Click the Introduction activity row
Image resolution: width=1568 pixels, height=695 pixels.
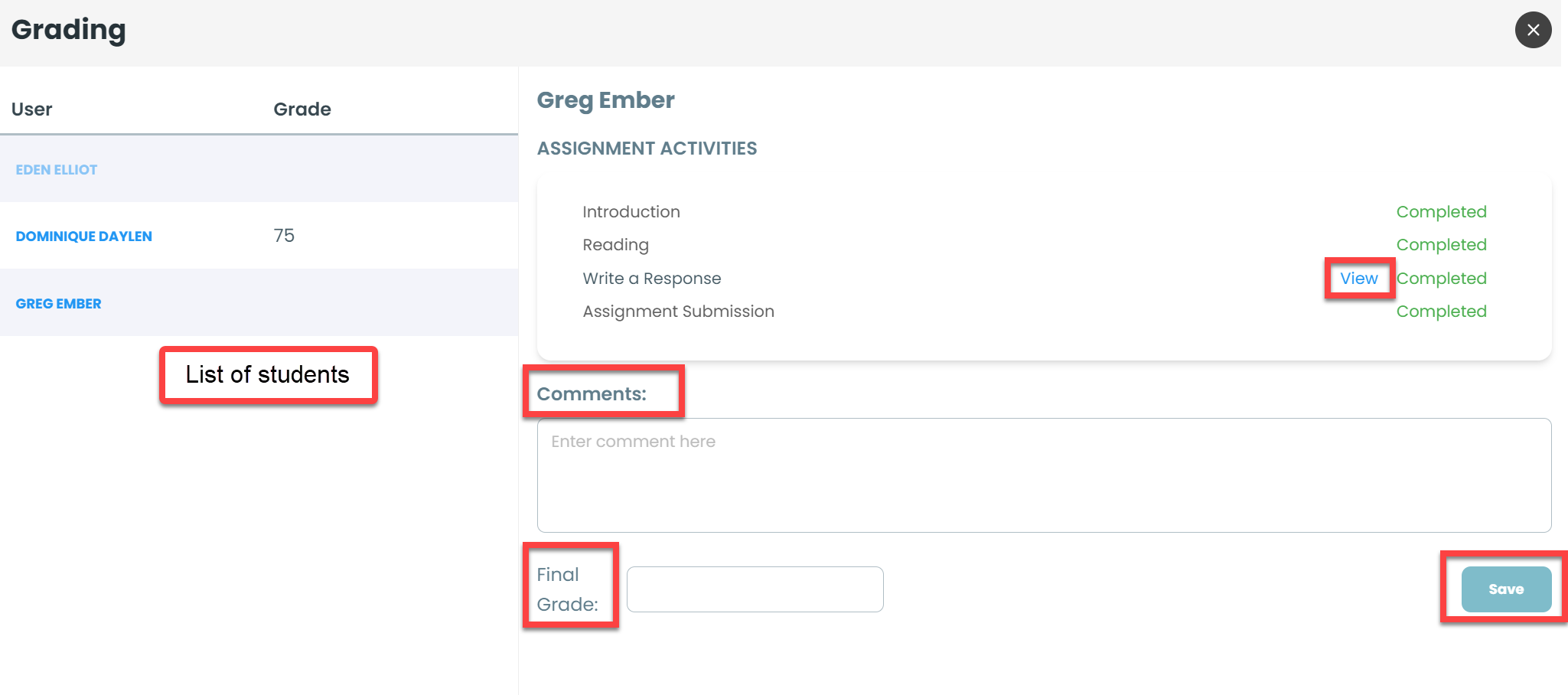1035,212
